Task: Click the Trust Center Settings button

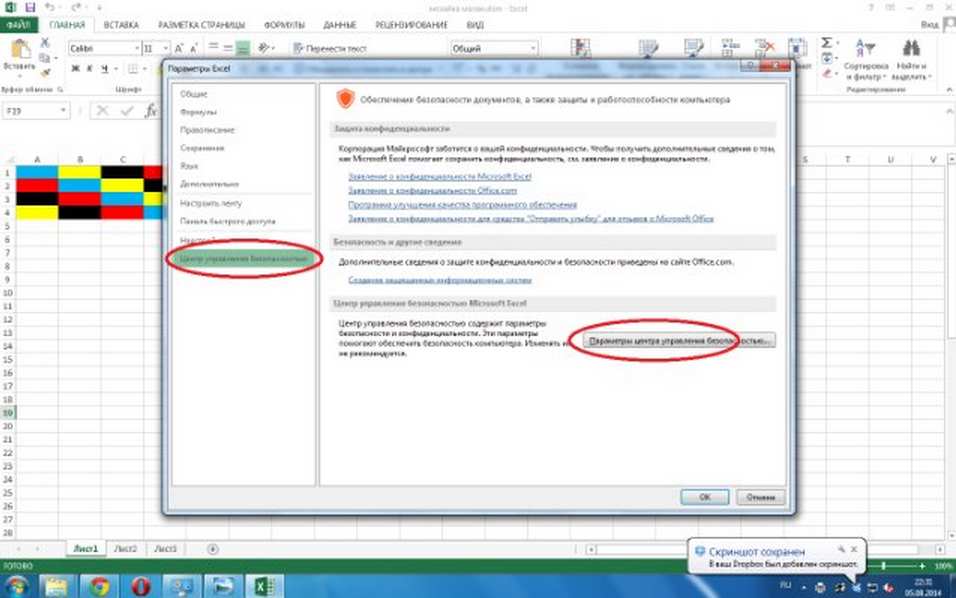Action: click(679, 341)
